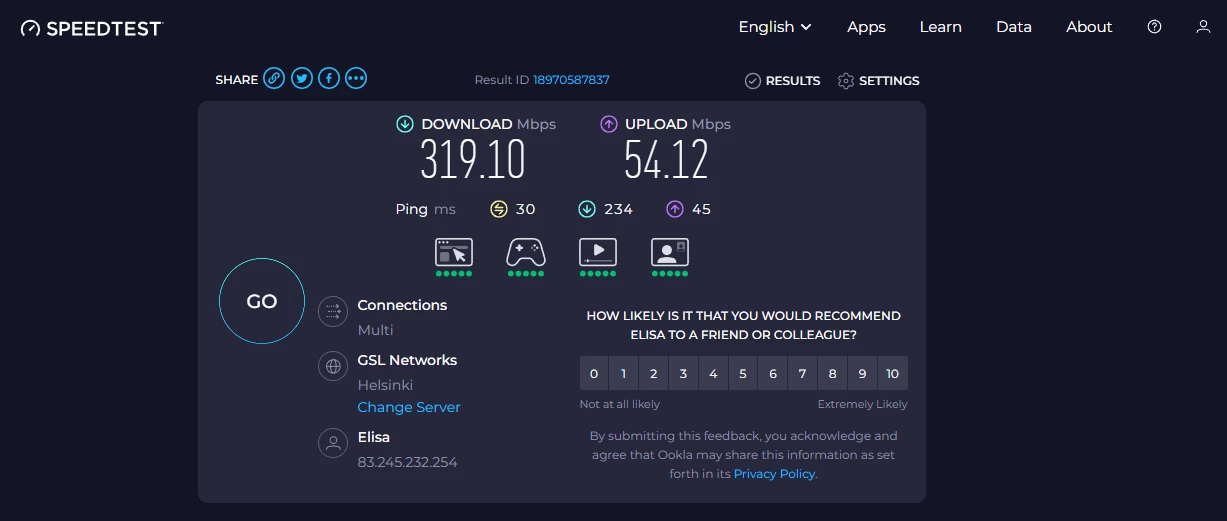This screenshot has width=1227, height=521.
Task: Click the gaming controller icon
Action: coord(526,252)
